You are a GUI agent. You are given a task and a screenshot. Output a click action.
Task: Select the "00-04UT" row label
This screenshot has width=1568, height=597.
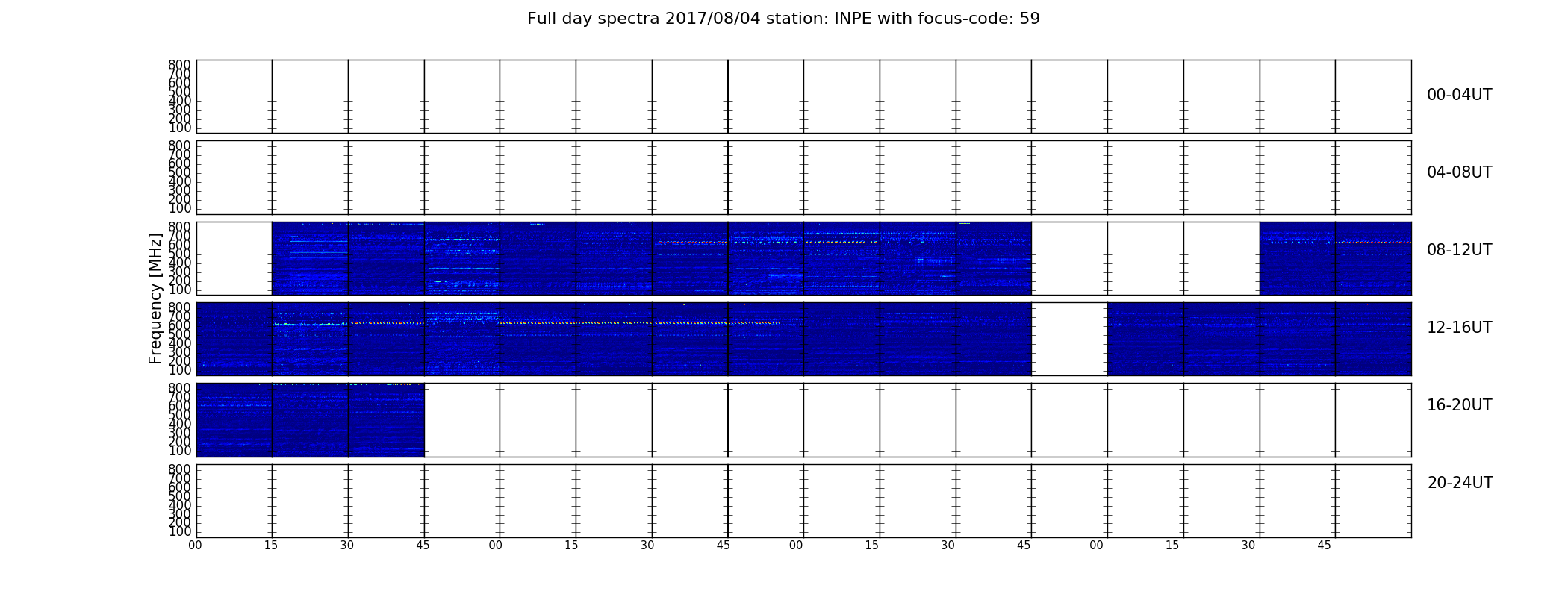coord(1460,95)
